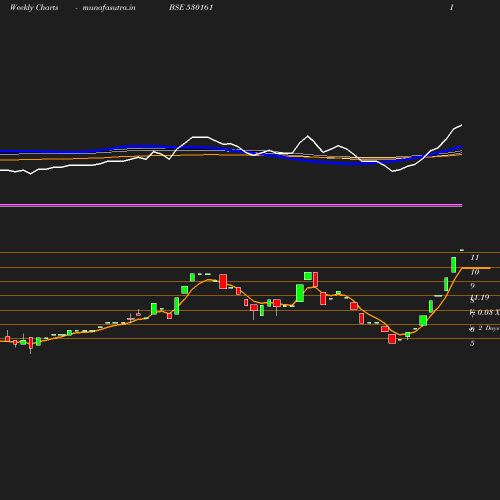Click the '2 Days' label
500x500 pixels.
(489, 328)
